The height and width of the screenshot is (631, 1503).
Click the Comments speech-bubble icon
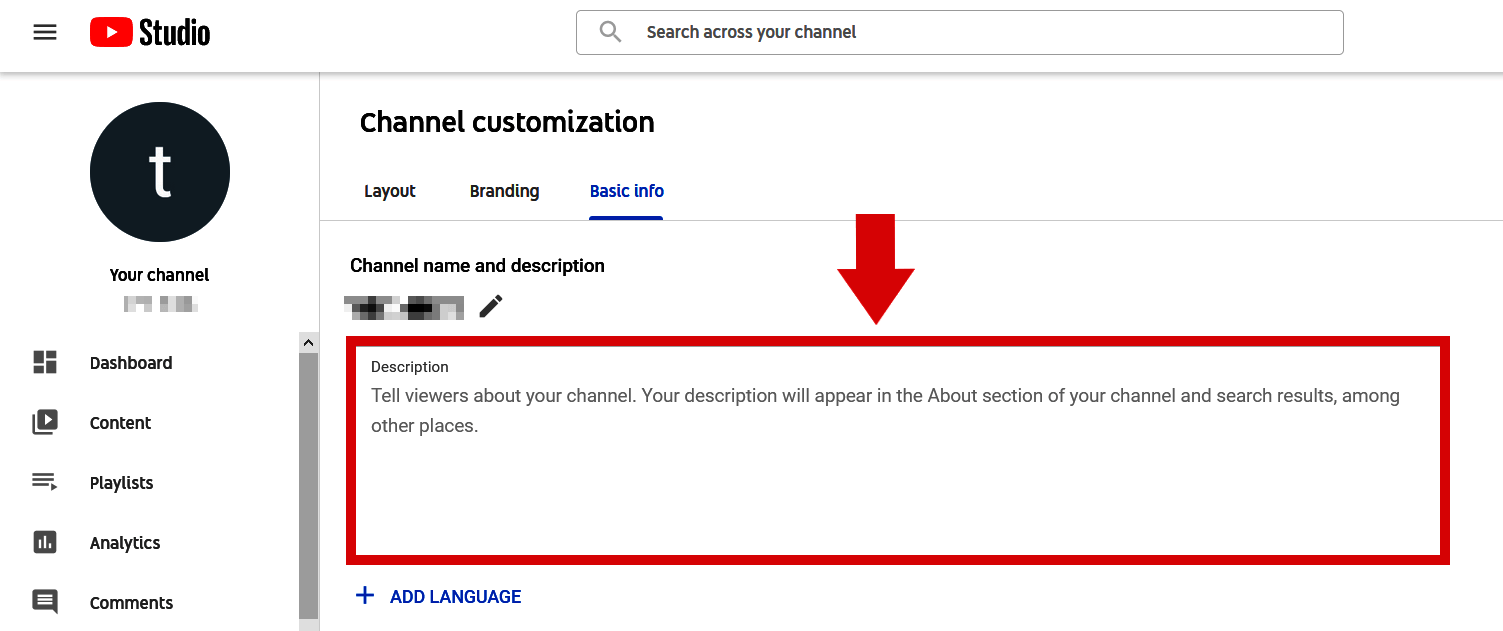(44, 602)
